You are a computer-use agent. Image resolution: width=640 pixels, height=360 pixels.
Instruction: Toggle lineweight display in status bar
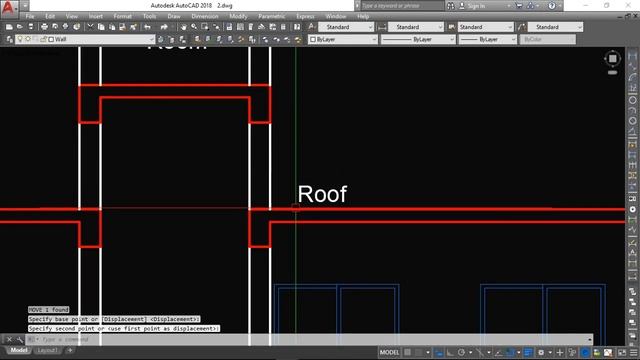[x=528, y=352]
